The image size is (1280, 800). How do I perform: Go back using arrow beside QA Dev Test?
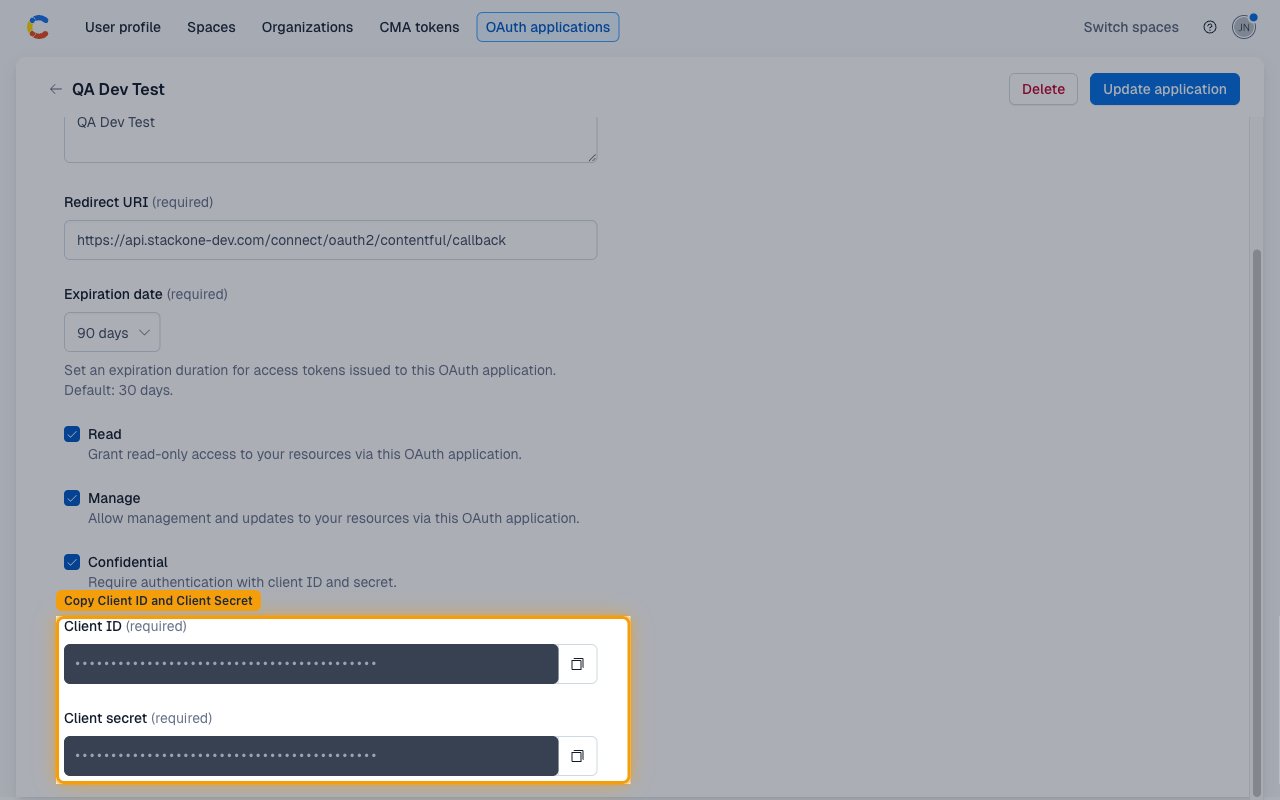click(55, 89)
